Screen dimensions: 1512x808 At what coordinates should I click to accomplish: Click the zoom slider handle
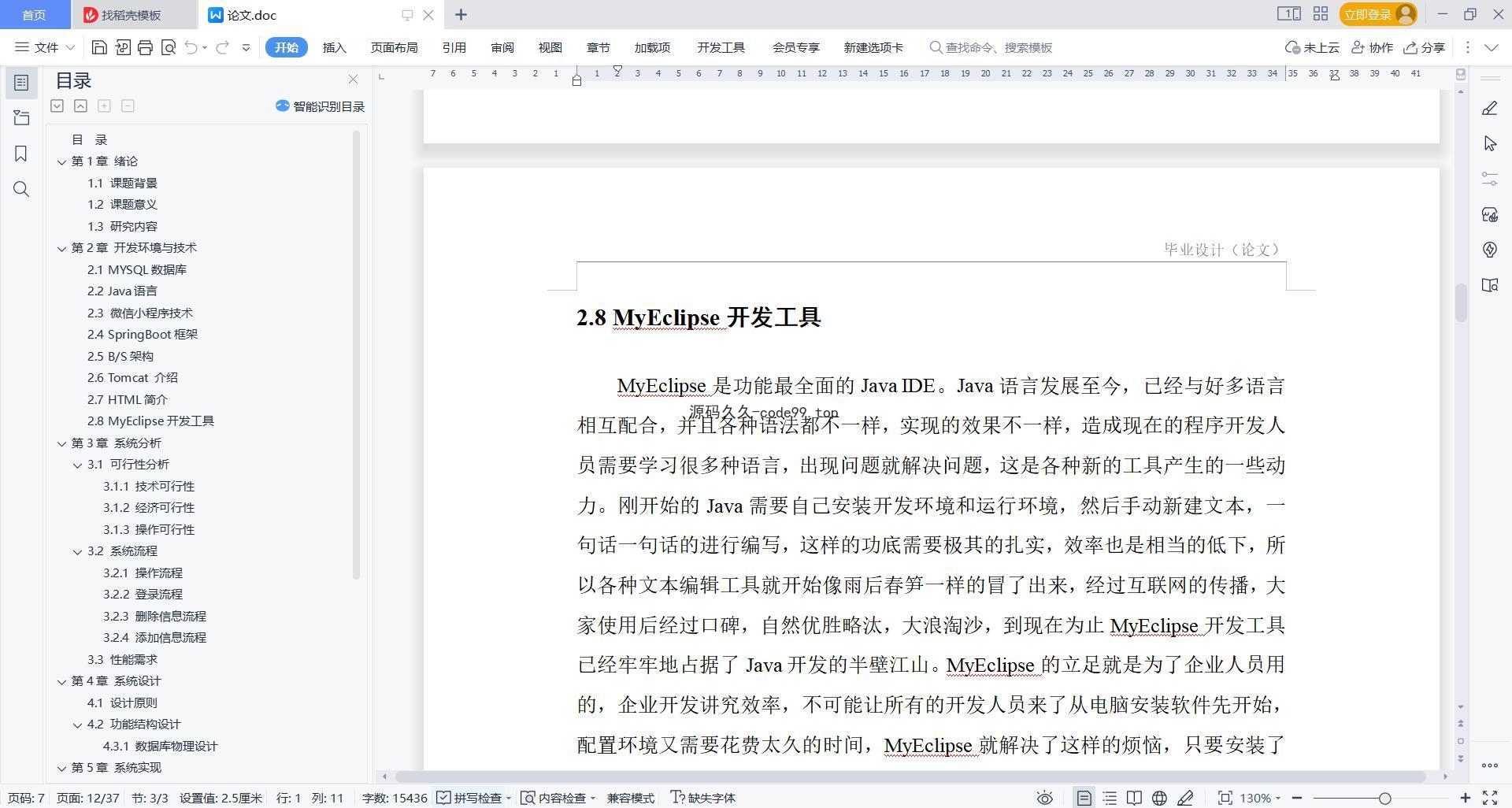point(1384,798)
